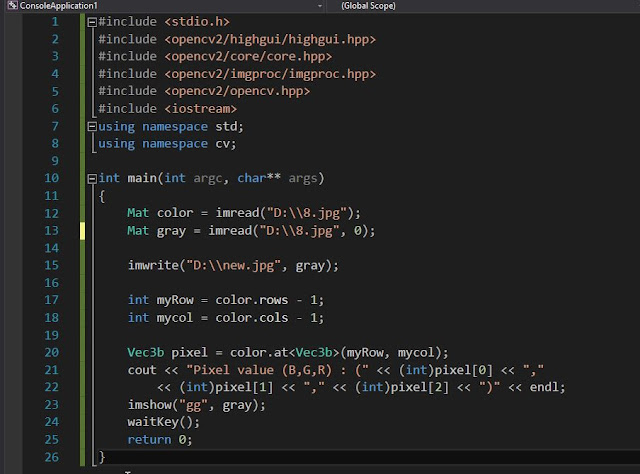Viewport: 640px width, 474px height.
Task: Click the 'main' function name
Action: coord(142,178)
